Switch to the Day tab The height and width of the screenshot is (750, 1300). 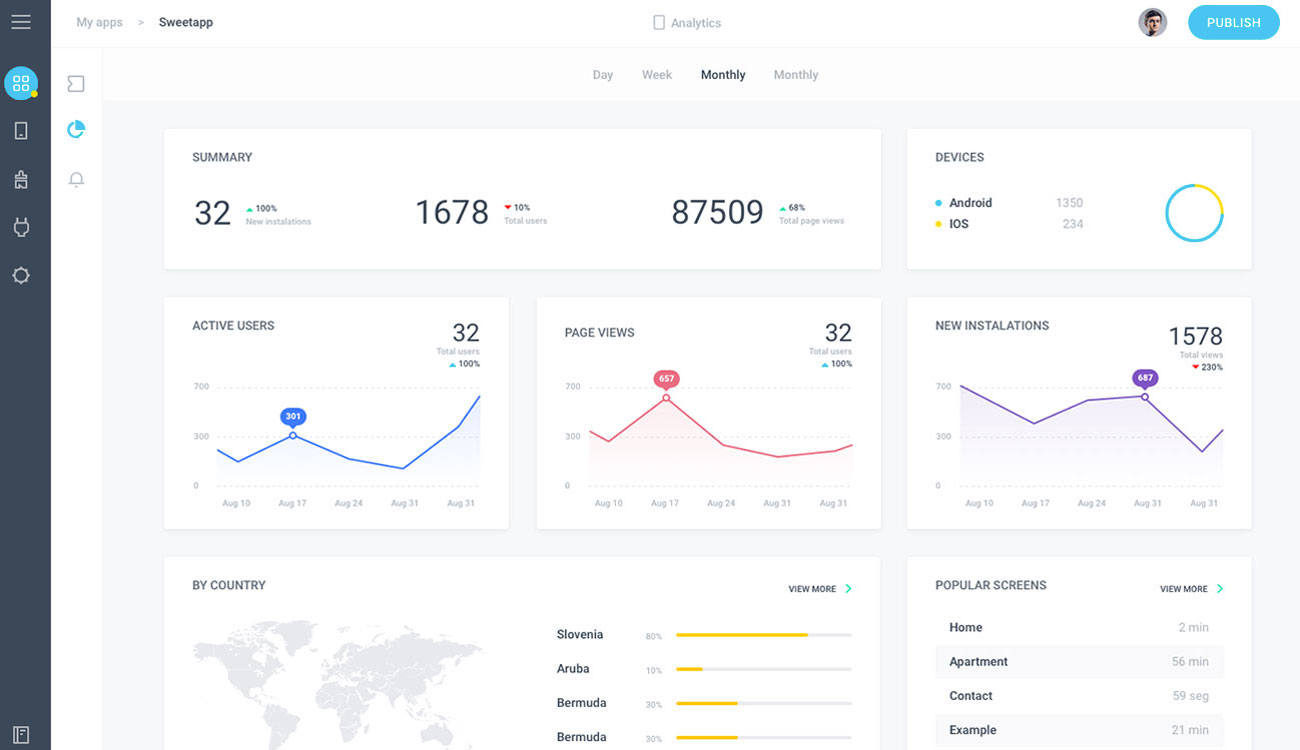pos(602,75)
